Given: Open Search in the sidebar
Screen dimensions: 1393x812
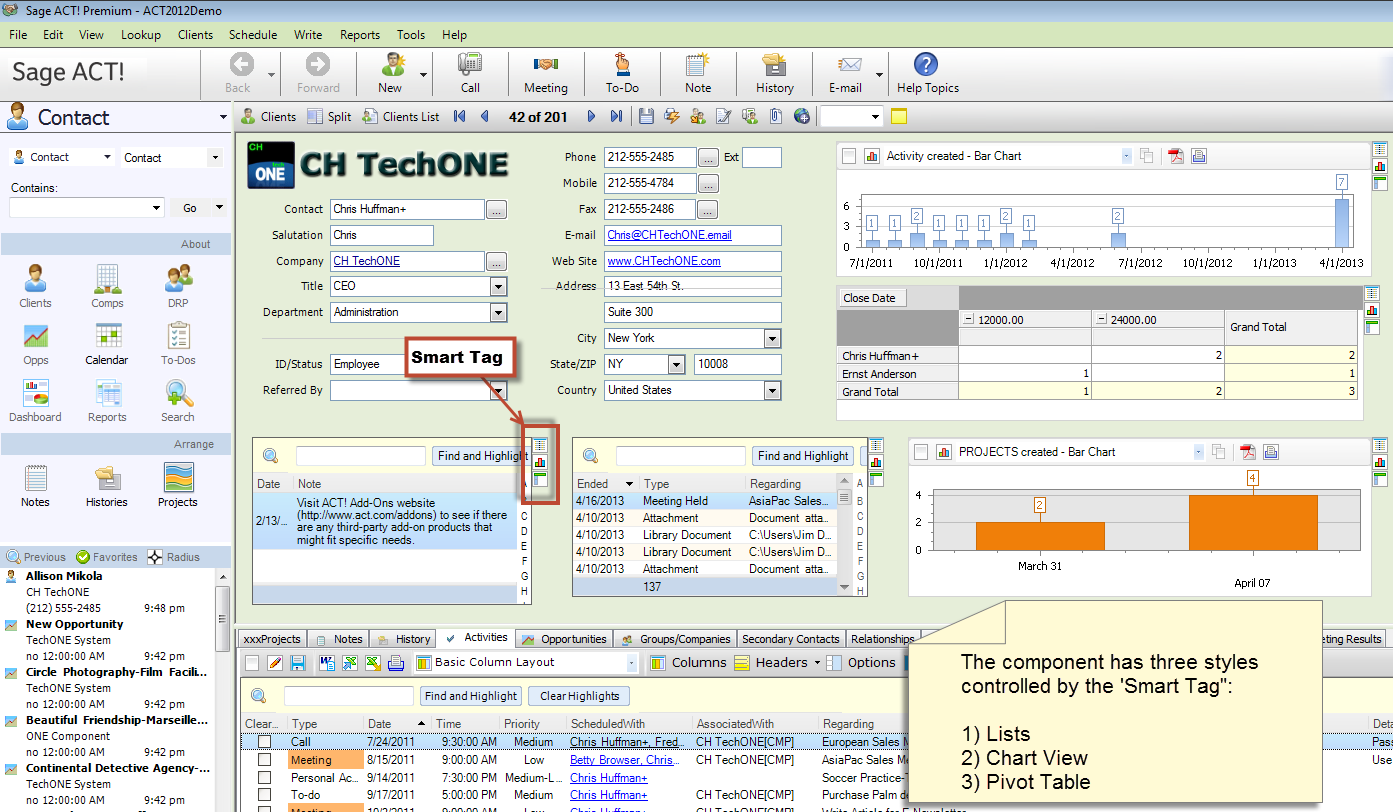Looking at the screenshot, I should 178,401.
